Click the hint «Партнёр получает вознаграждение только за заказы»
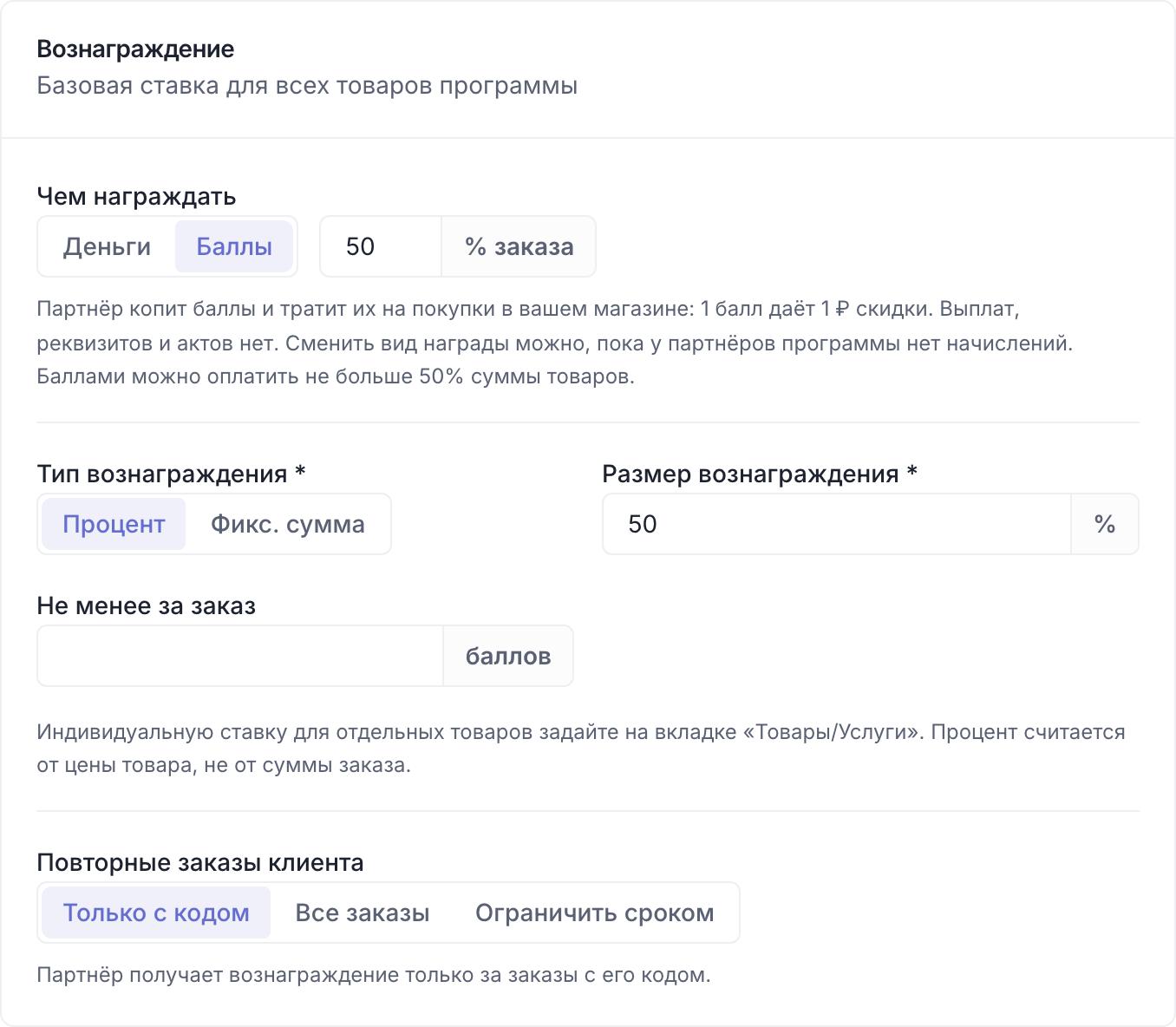 374,975
